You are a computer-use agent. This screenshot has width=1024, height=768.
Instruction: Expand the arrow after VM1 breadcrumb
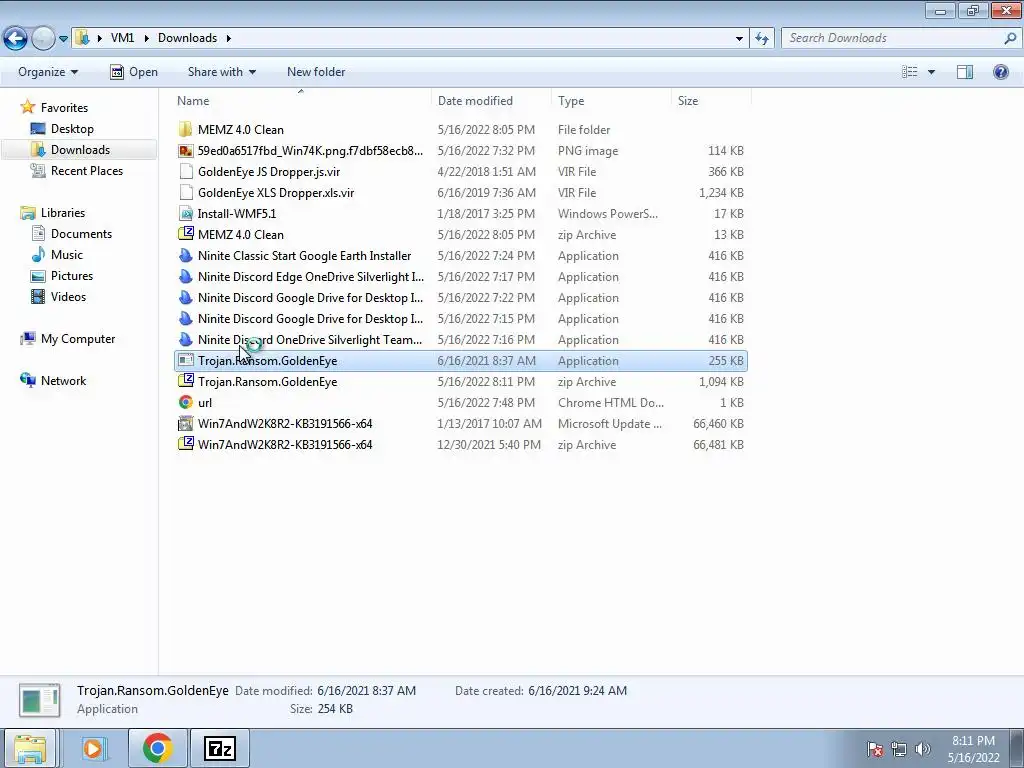pos(145,38)
